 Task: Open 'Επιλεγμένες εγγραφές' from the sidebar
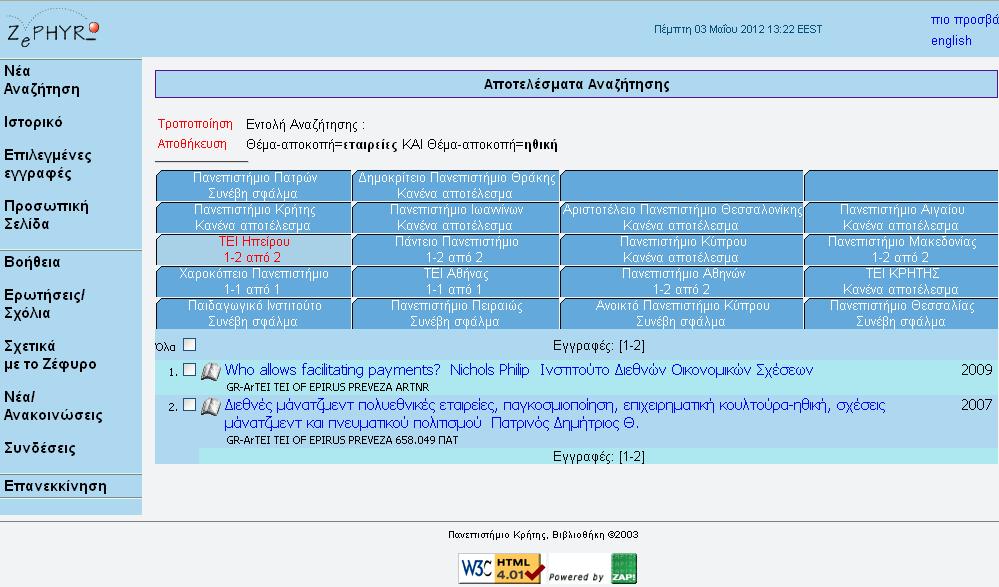(x=48, y=164)
